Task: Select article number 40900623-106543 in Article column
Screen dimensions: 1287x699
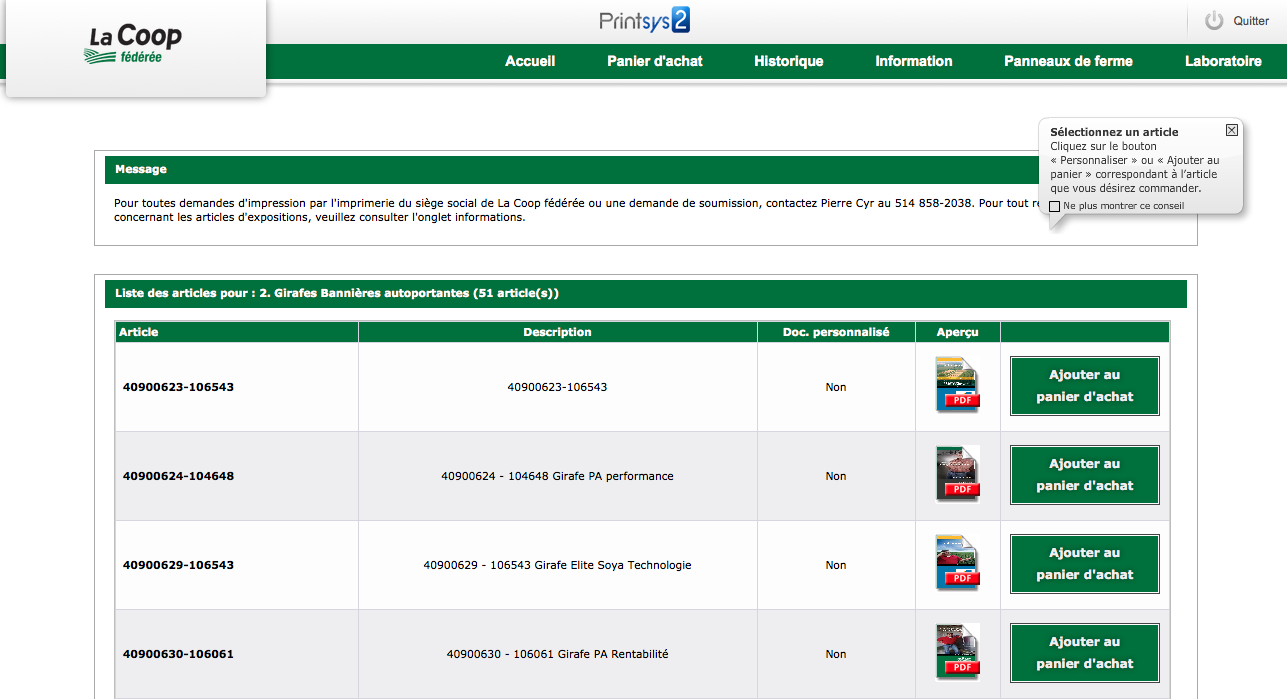Action: [178, 387]
